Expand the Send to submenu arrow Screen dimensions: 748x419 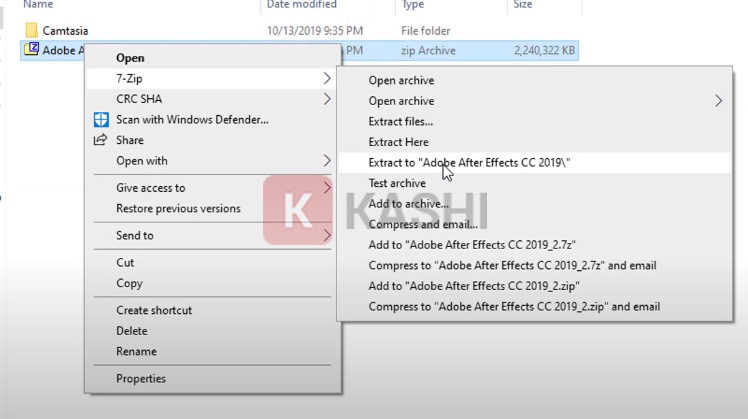(327, 235)
